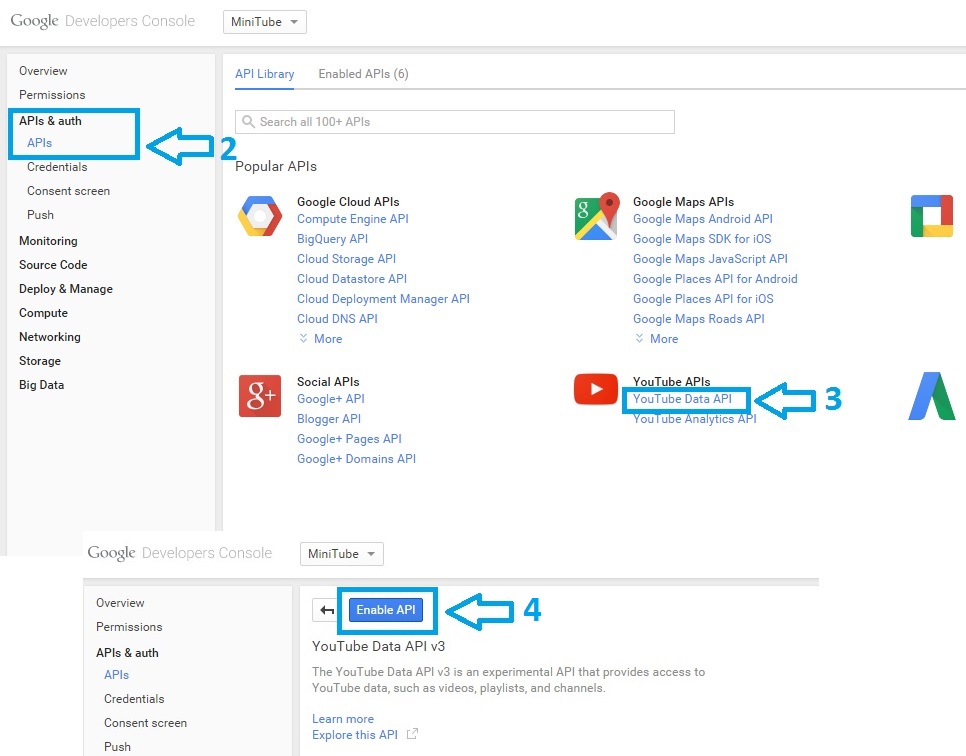Open the Cloud DNS API link
The width and height of the screenshot is (966, 756).
pos(337,319)
